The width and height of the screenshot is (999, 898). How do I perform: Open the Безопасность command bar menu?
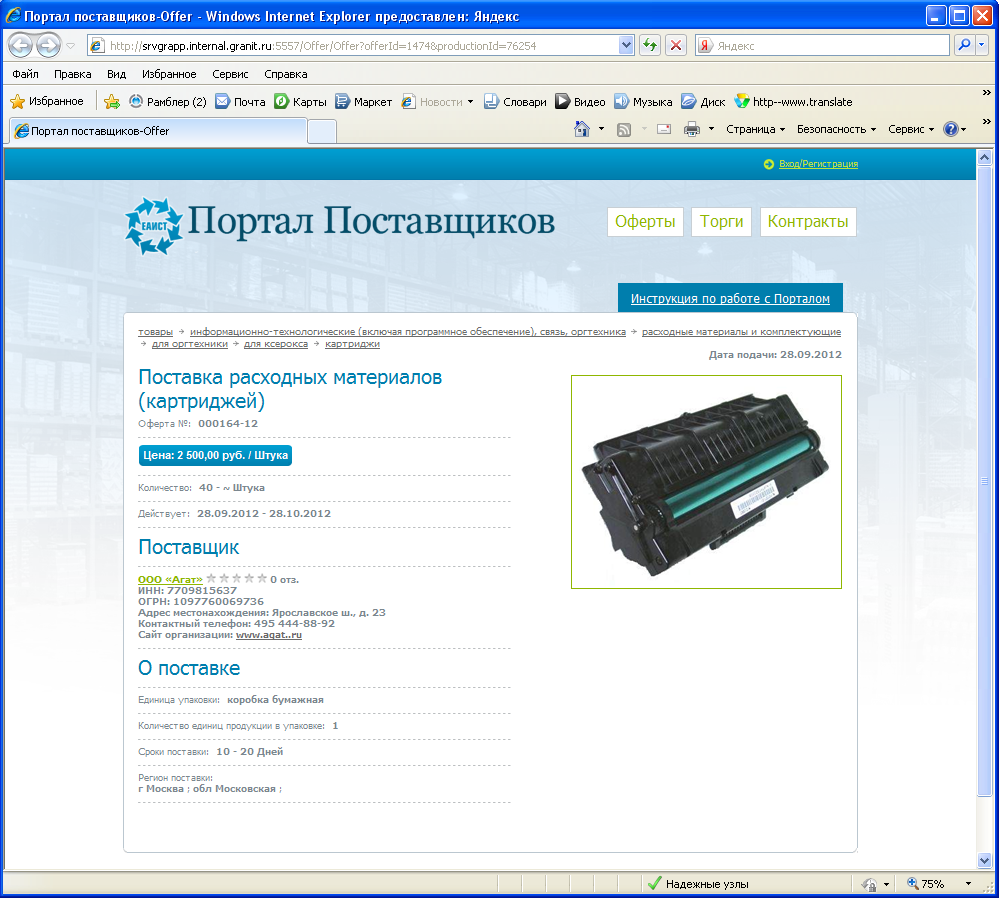837,129
